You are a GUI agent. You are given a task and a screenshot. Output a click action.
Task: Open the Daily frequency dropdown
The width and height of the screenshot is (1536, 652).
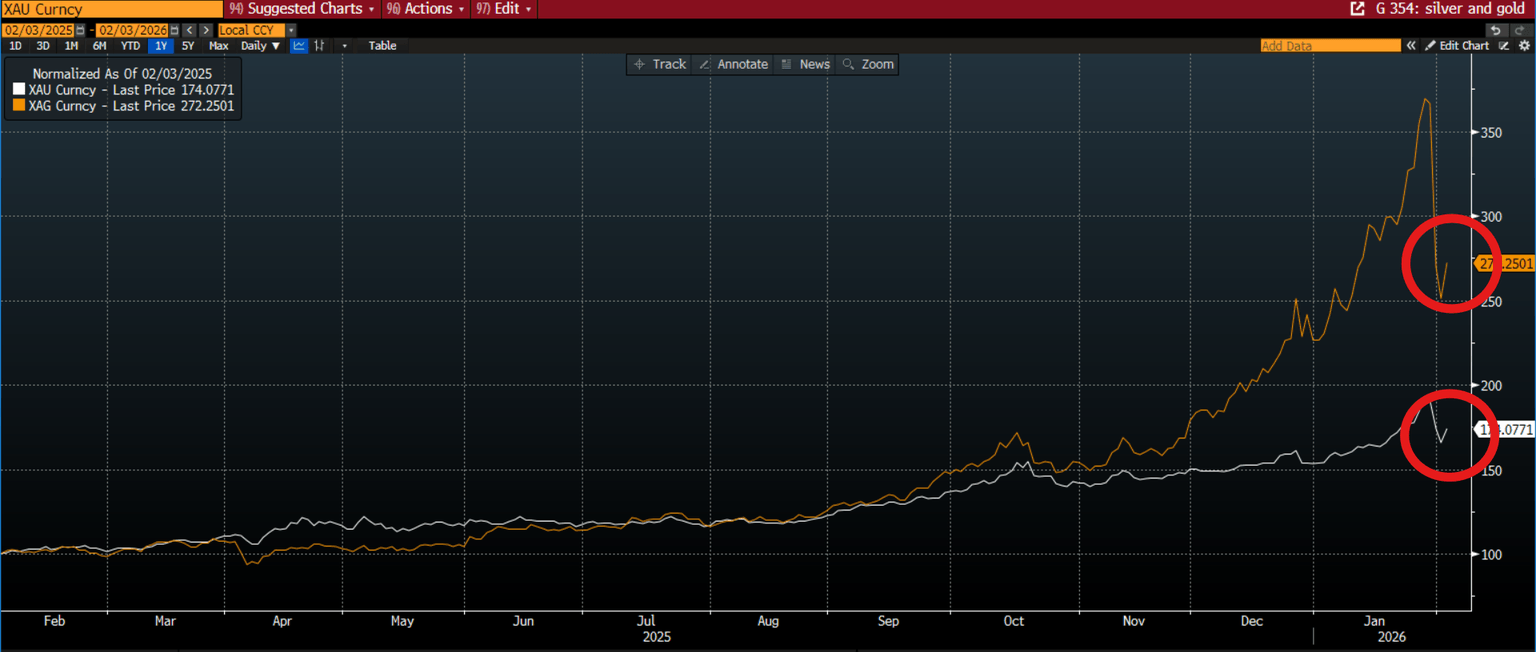tap(258, 45)
